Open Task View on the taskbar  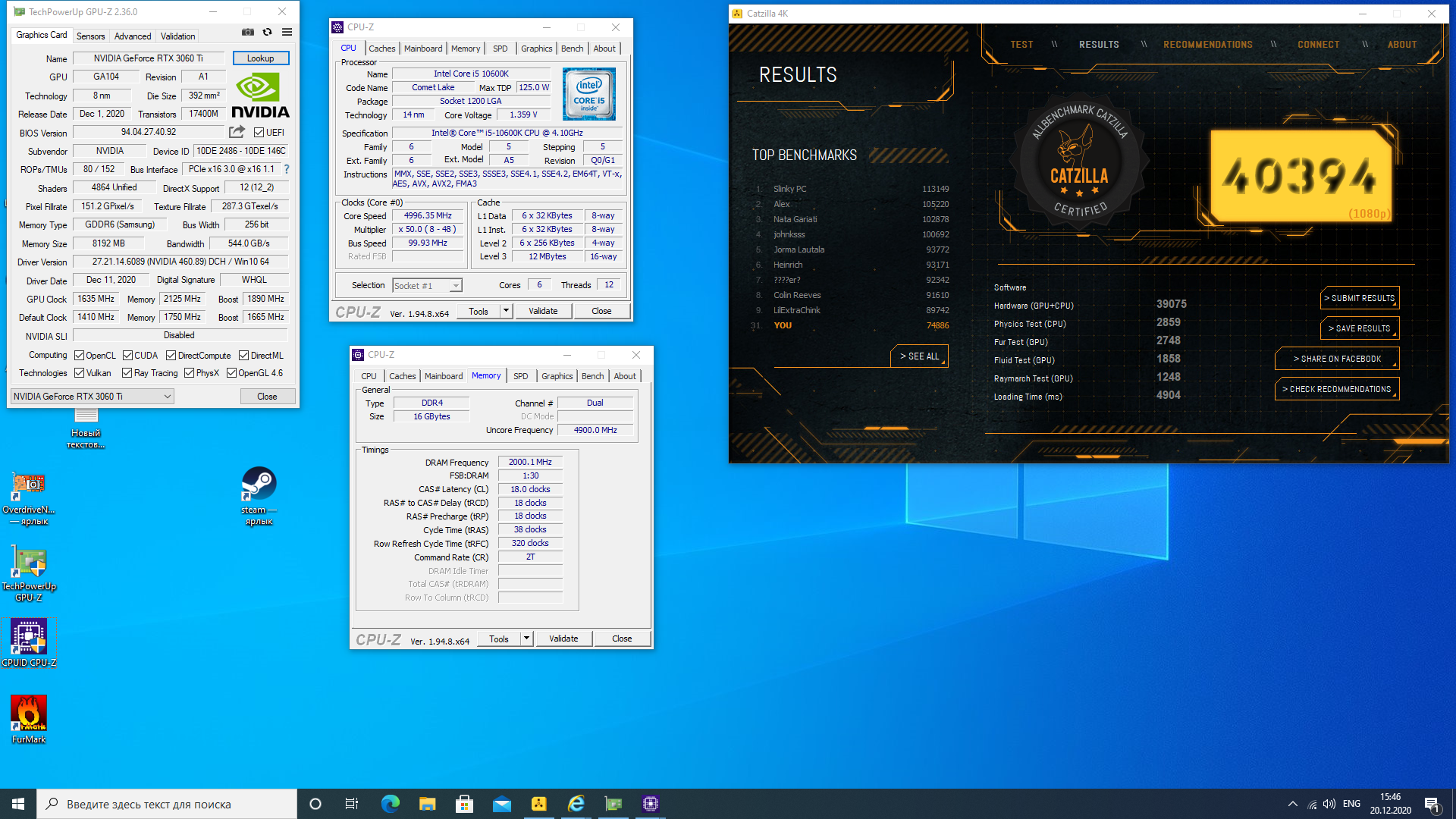point(352,804)
